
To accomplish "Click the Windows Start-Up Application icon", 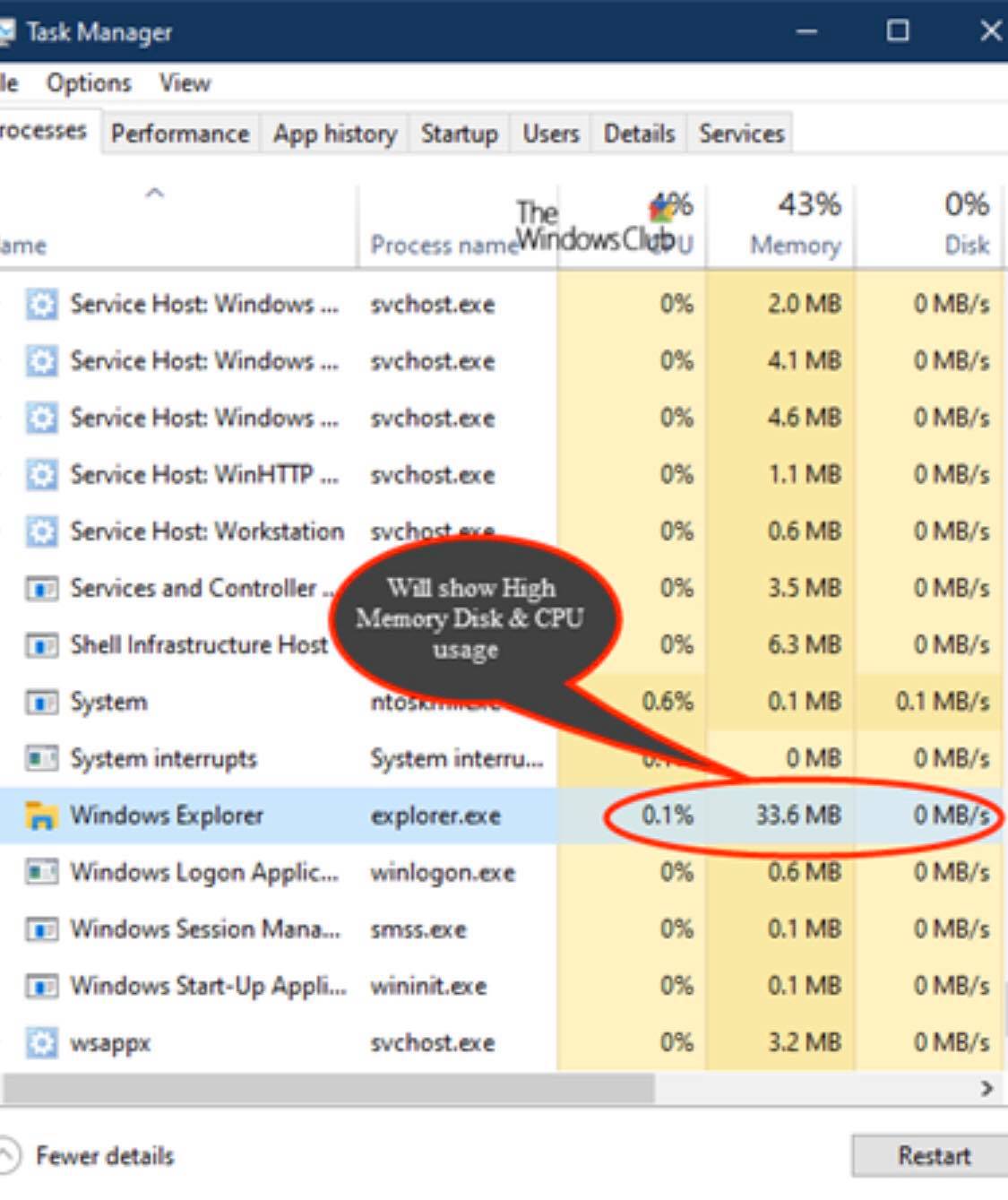I will [x=41, y=986].
